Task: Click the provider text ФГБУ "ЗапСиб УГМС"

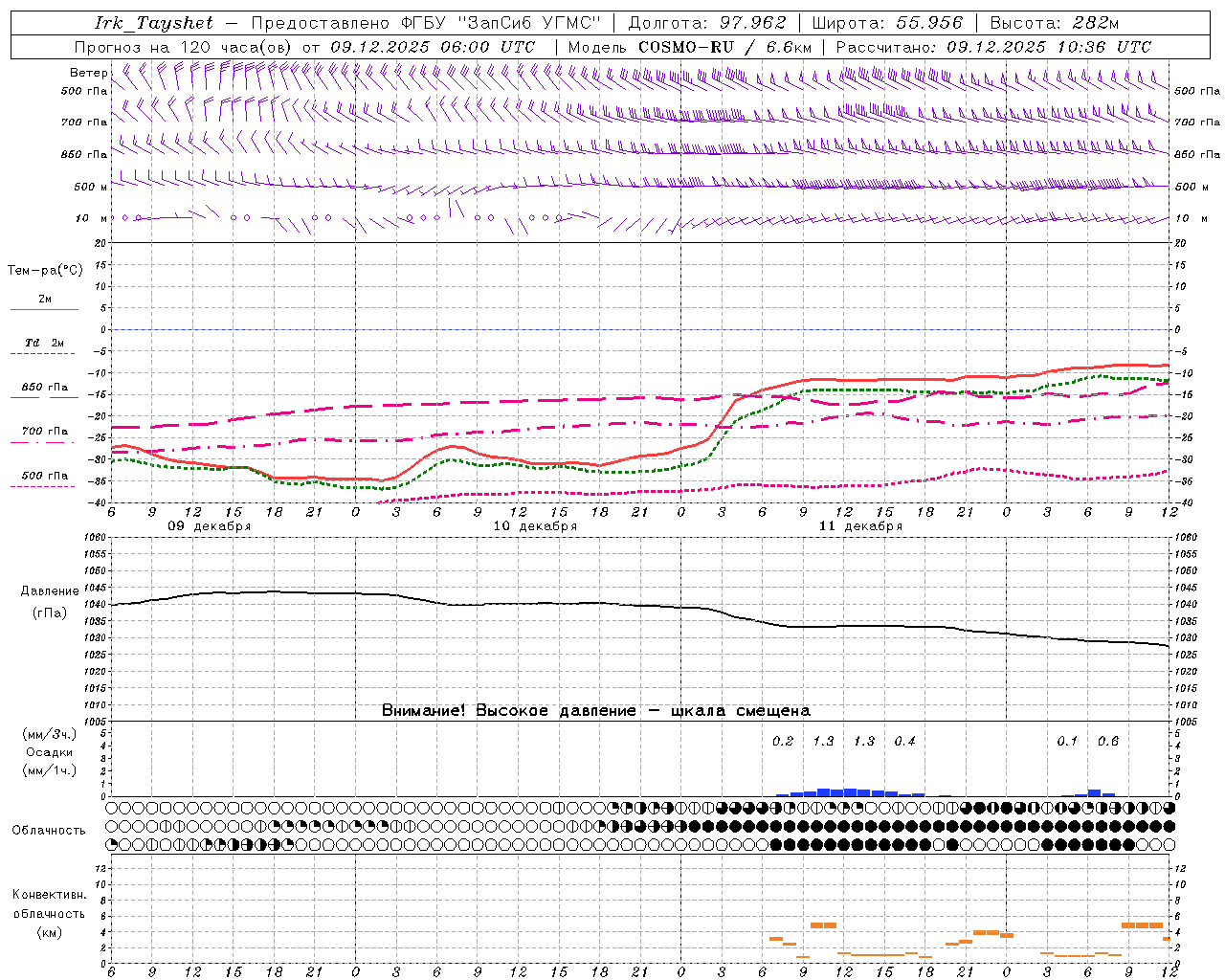Action: click(x=503, y=23)
